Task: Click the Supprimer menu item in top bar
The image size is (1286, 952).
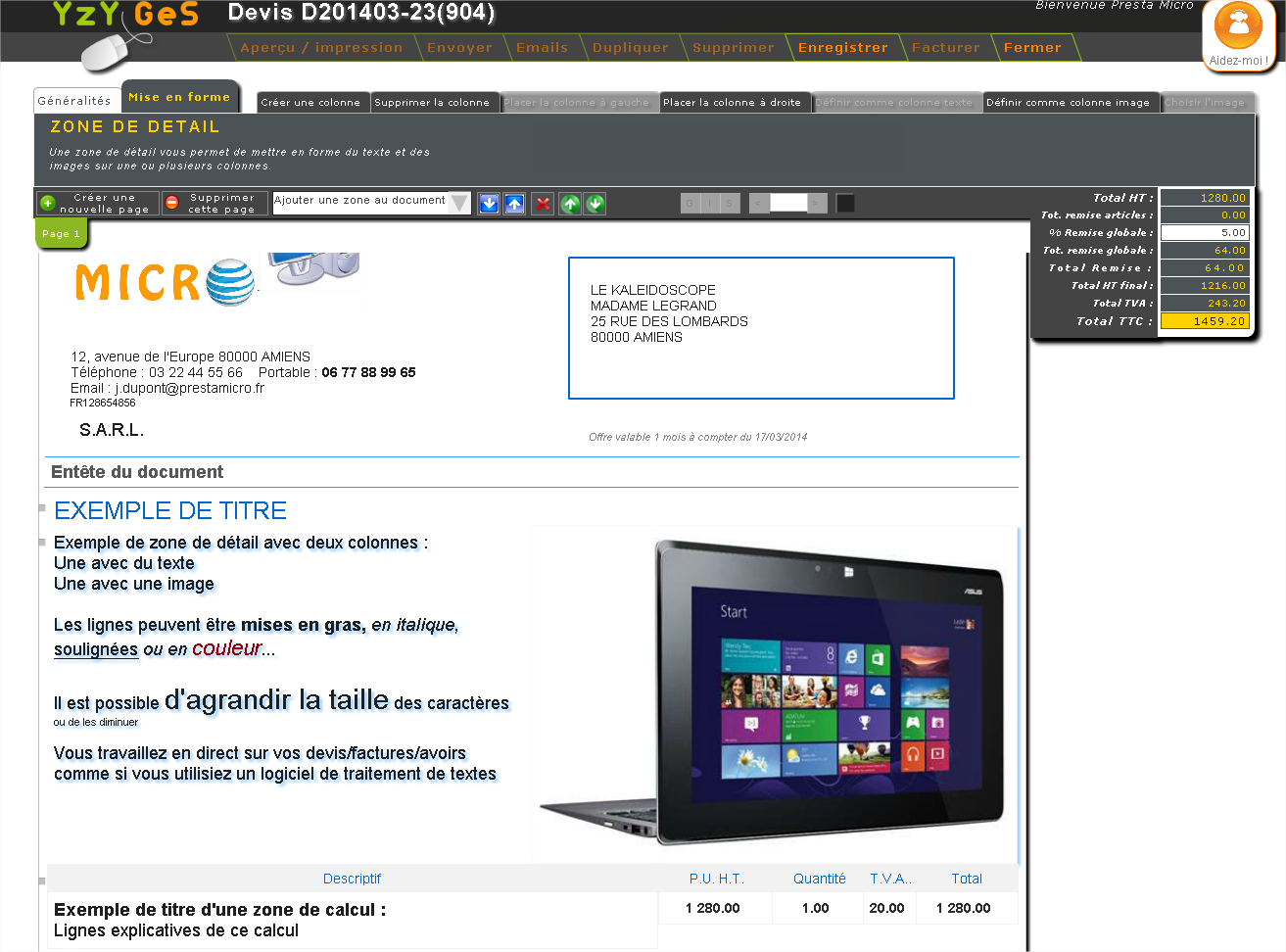Action: tap(734, 47)
